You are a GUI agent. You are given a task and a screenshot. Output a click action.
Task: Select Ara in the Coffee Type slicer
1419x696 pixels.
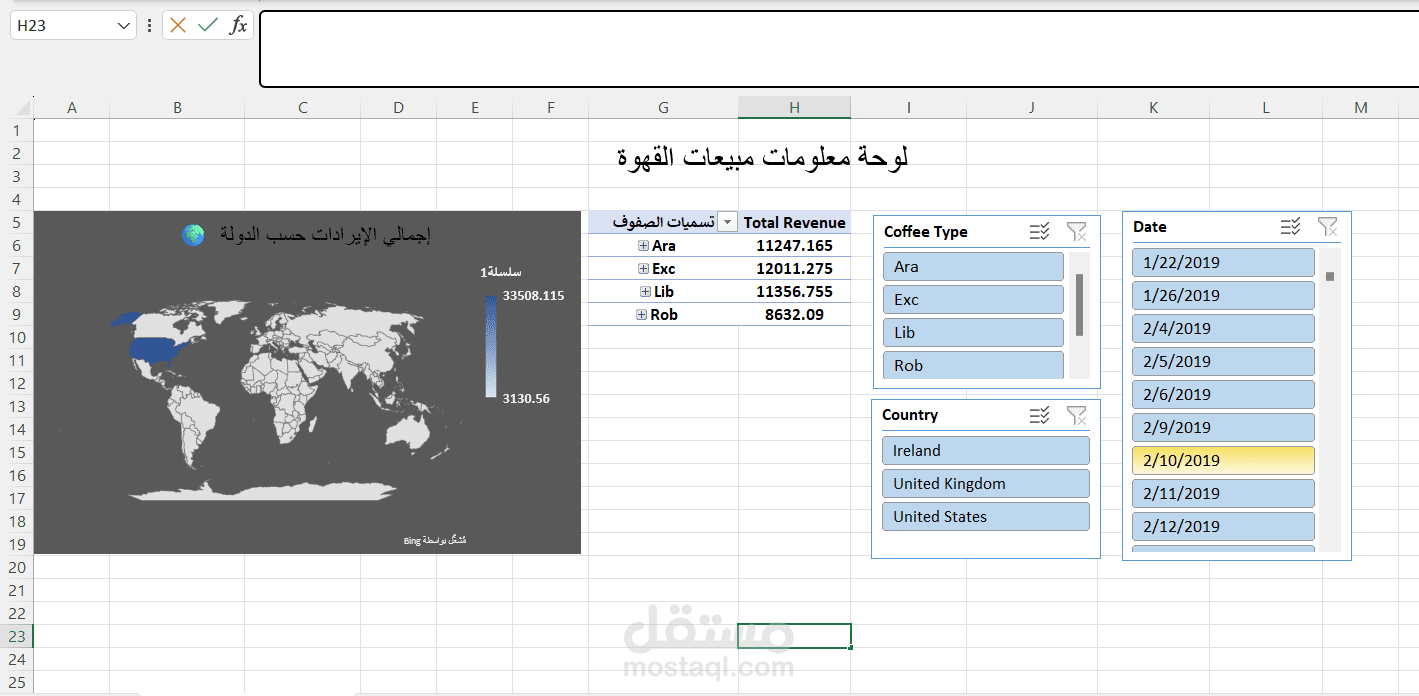tap(972, 266)
